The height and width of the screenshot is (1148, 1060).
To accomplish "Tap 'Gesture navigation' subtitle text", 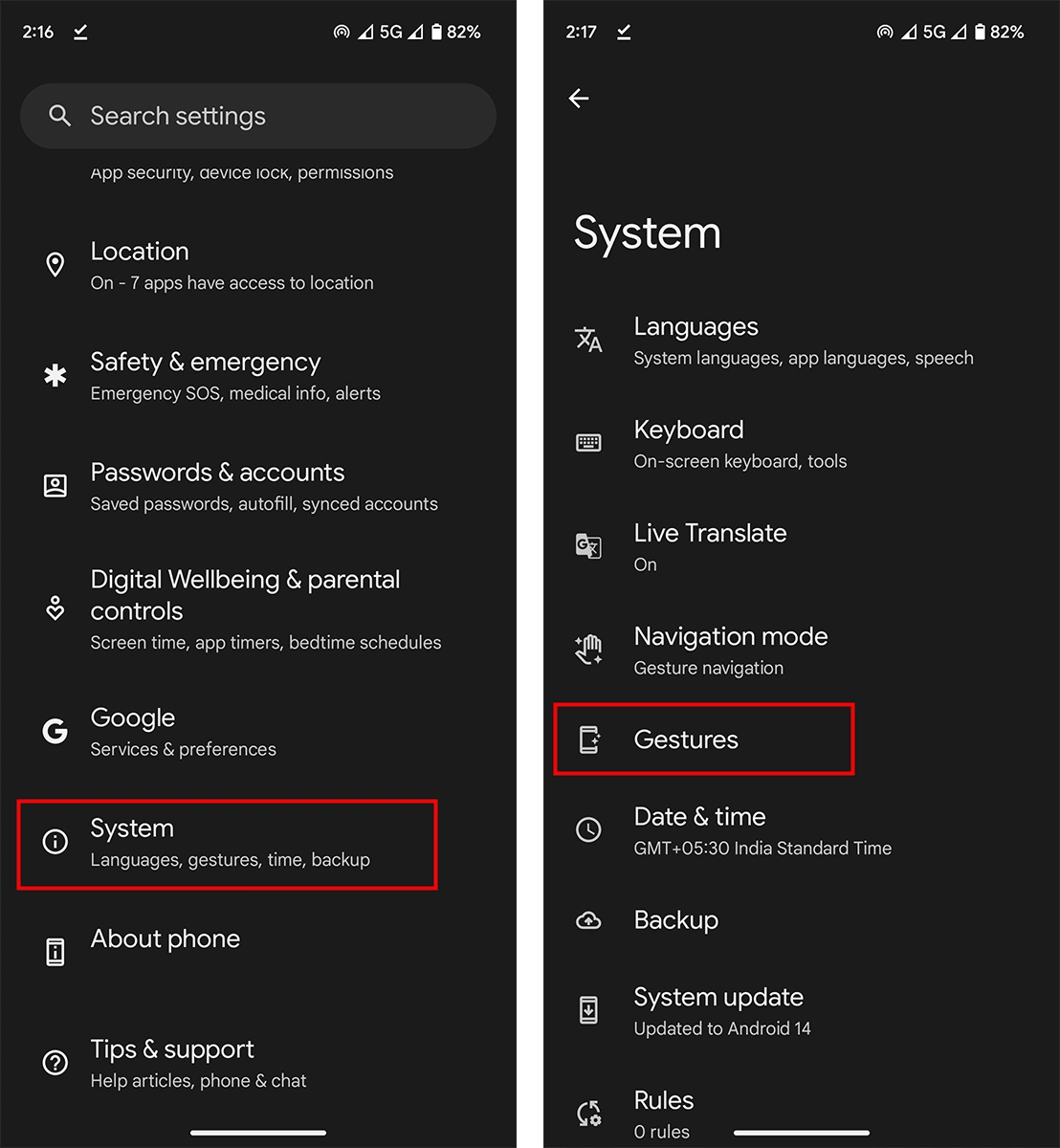I will 709,668.
